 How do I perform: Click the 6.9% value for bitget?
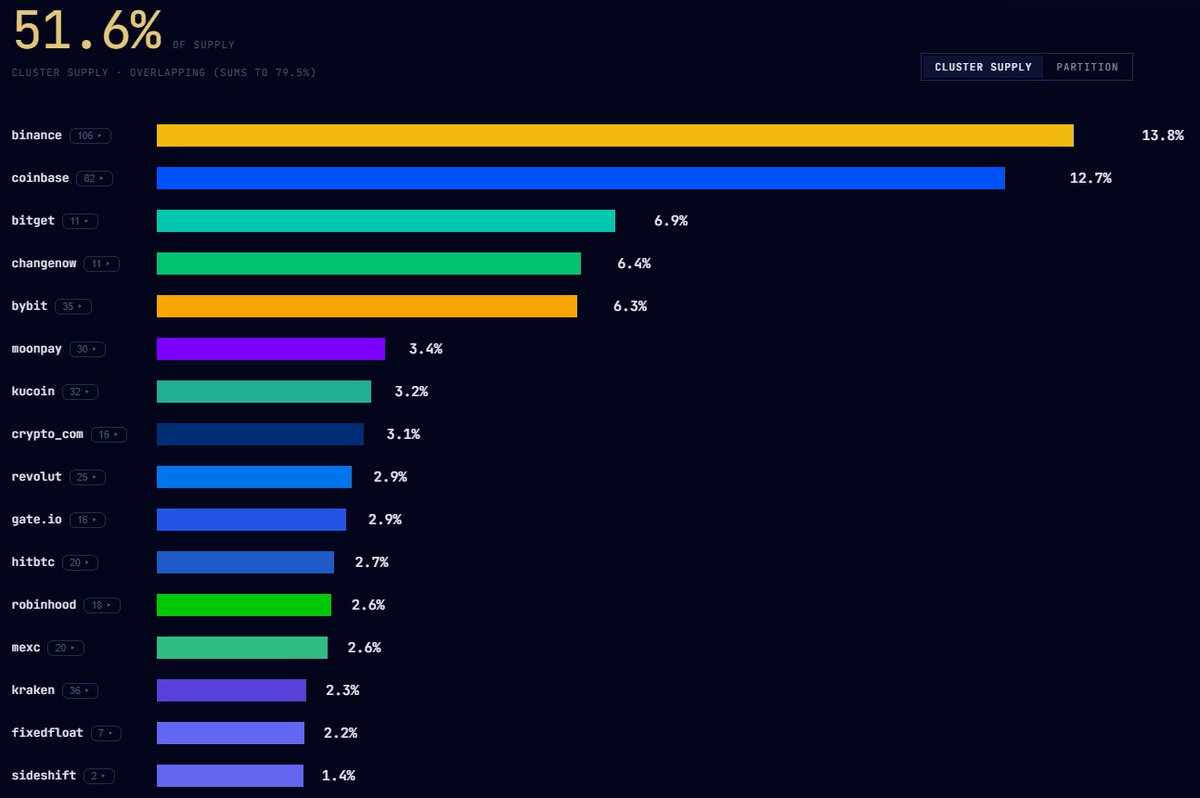click(671, 221)
